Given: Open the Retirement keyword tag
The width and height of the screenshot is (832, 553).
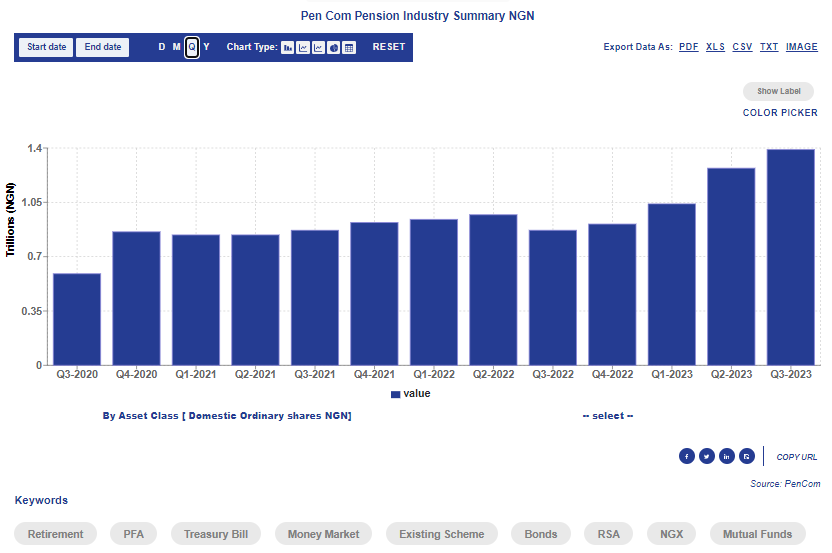Looking at the screenshot, I should pyautogui.click(x=55, y=534).
